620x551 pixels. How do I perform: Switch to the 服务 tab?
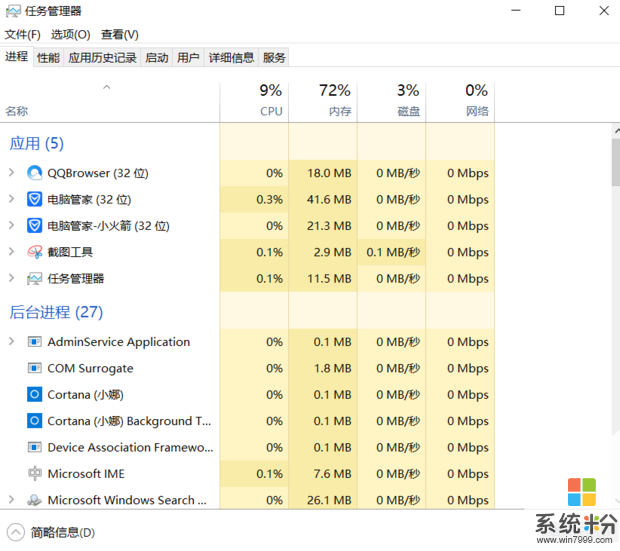[274, 58]
